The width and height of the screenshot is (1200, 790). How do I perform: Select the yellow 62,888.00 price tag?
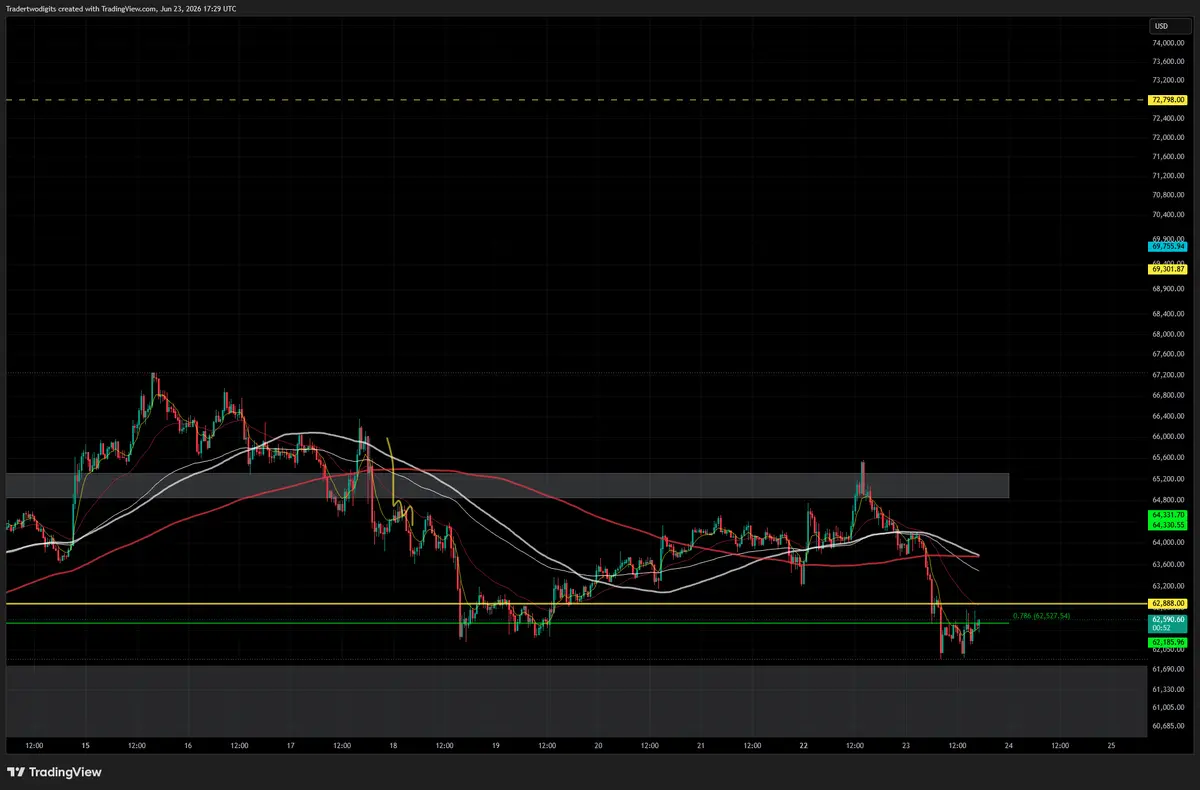pos(1168,604)
